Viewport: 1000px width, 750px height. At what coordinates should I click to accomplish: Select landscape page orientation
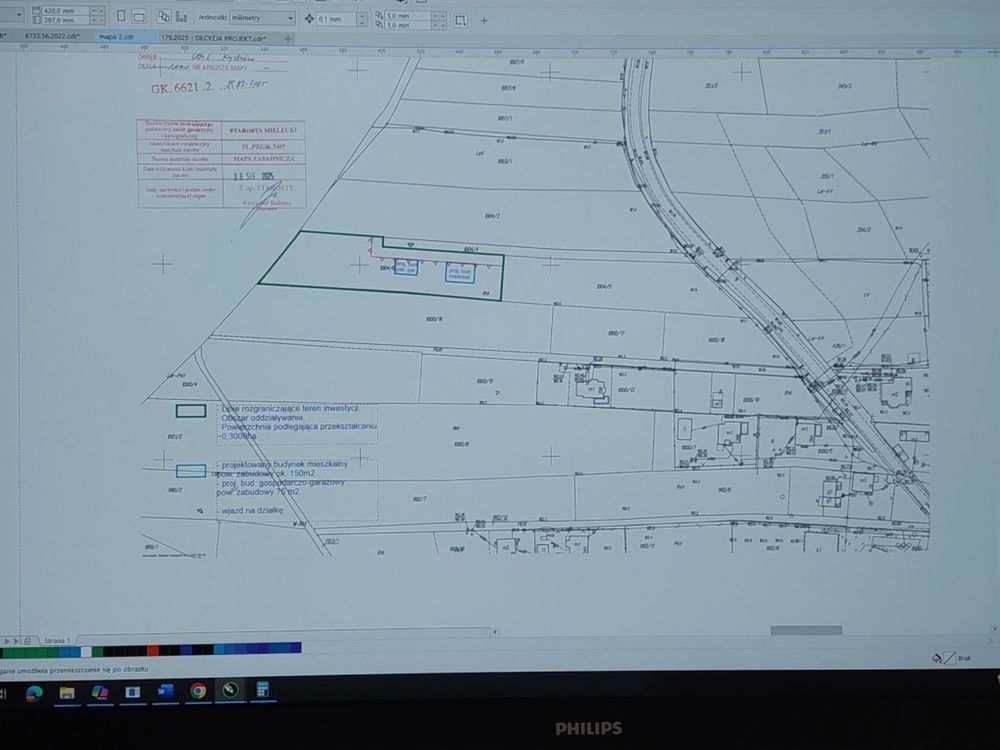point(138,17)
